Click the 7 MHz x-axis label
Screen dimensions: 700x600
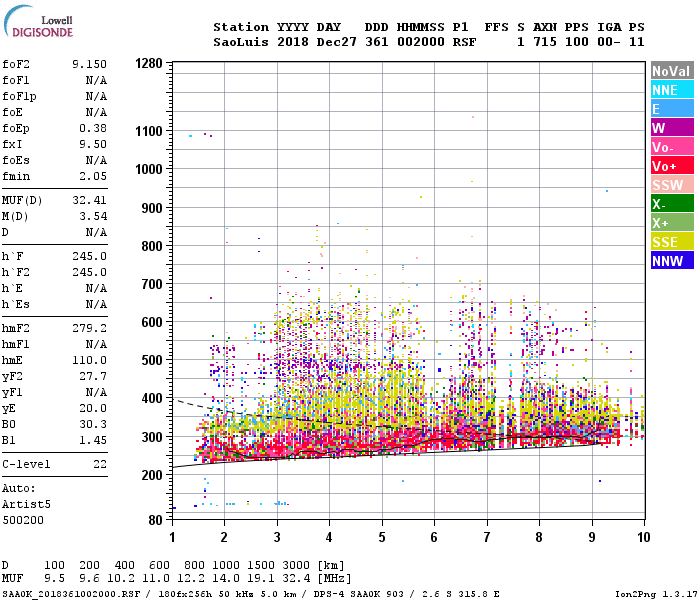click(487, 537)
